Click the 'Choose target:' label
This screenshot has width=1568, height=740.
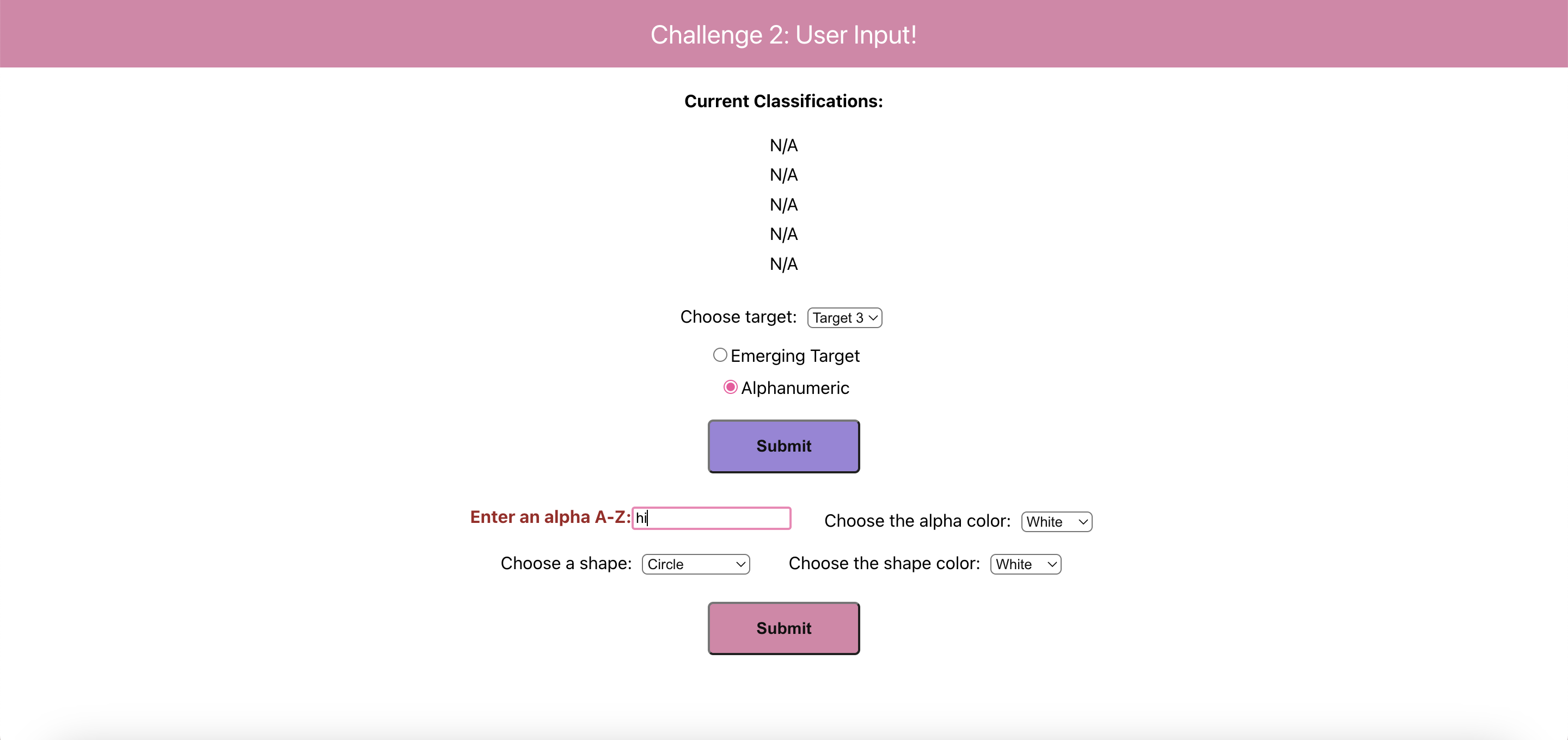click(738, 317)
